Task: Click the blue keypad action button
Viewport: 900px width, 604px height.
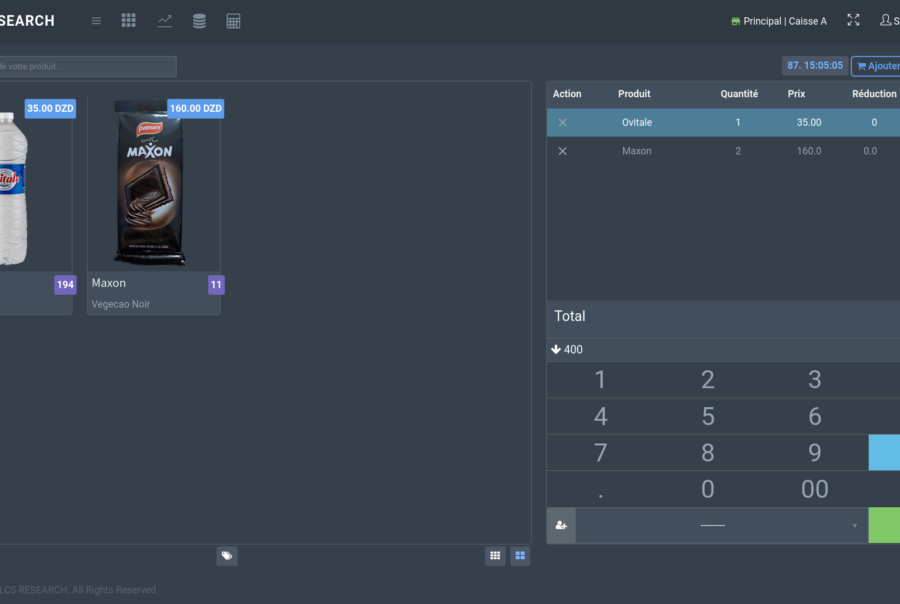Action: coord(884,452)
